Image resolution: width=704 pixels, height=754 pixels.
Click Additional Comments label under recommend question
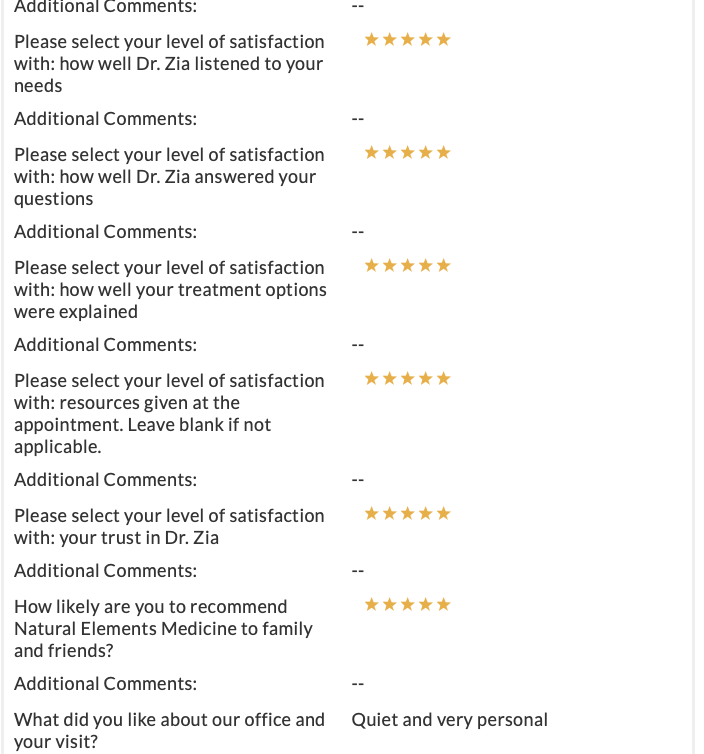tap(105, 684)
